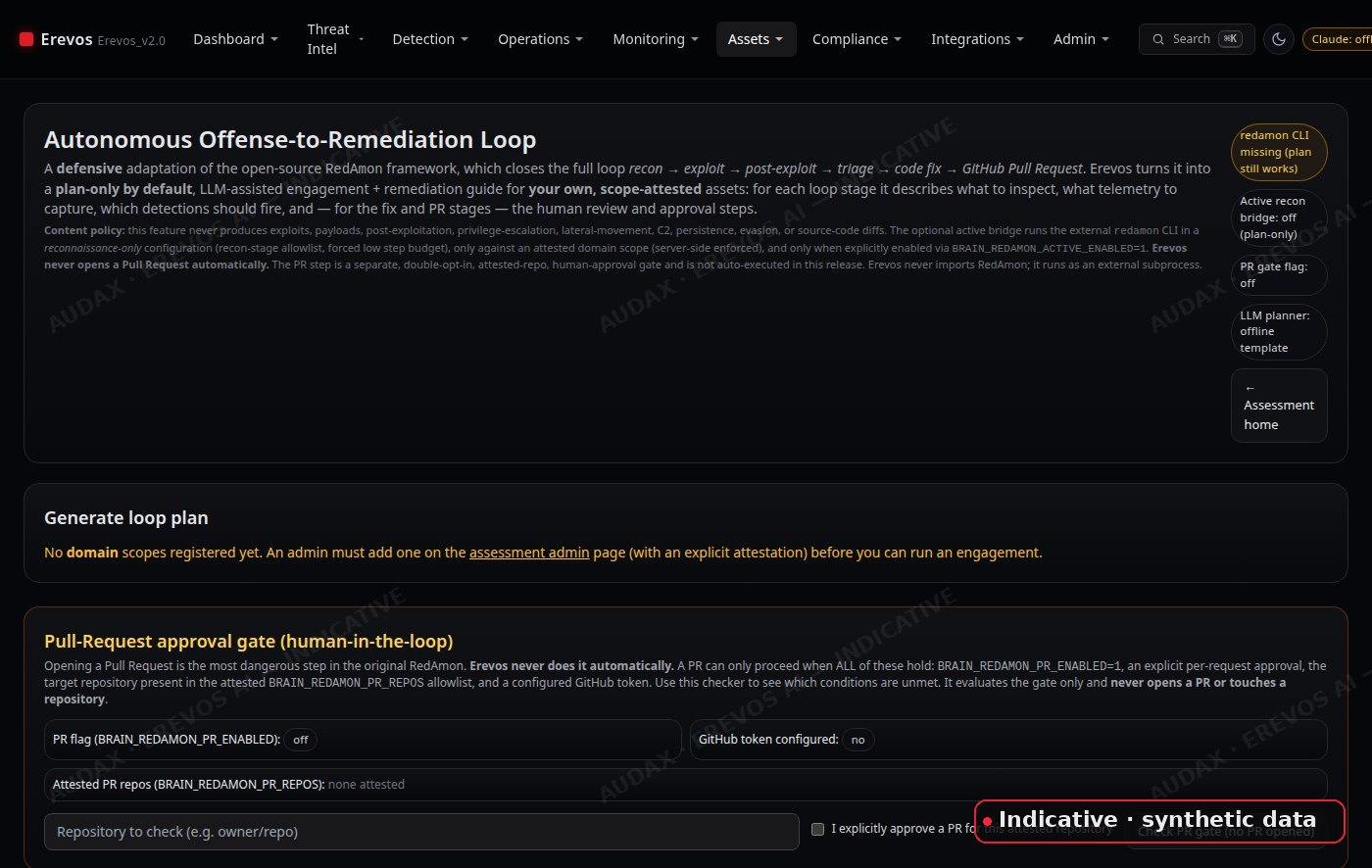The width and height of the screenshot is (1372, 868).
Task: Focus the Repository to check input field
Action: (421, 832)
